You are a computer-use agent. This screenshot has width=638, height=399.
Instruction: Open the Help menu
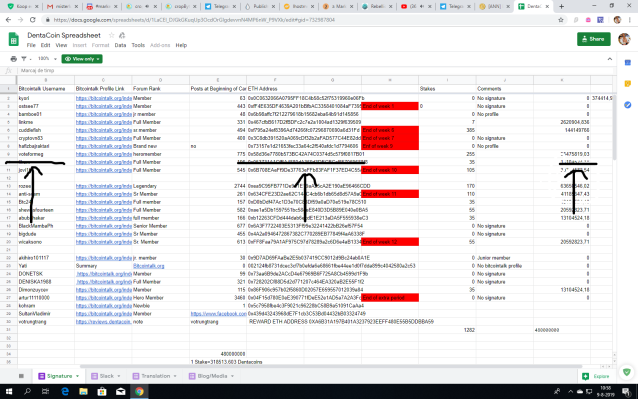click(181, 45)
